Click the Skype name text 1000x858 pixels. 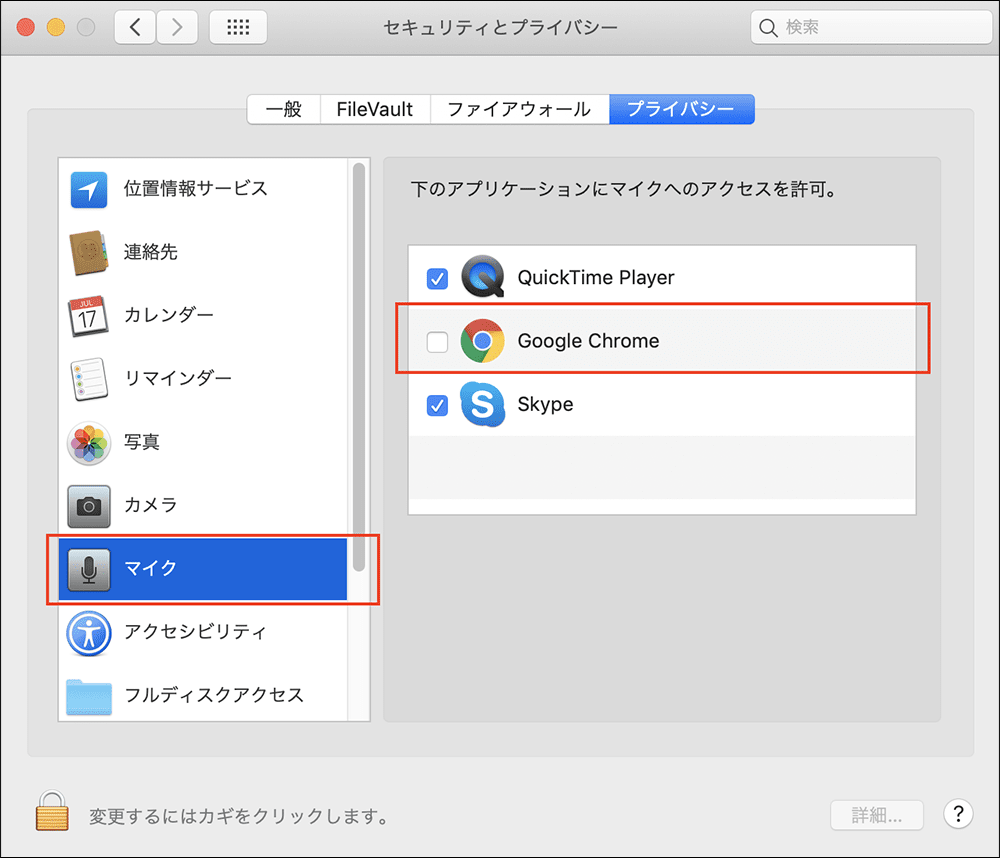pyautogui.click(x=545, y=405)
